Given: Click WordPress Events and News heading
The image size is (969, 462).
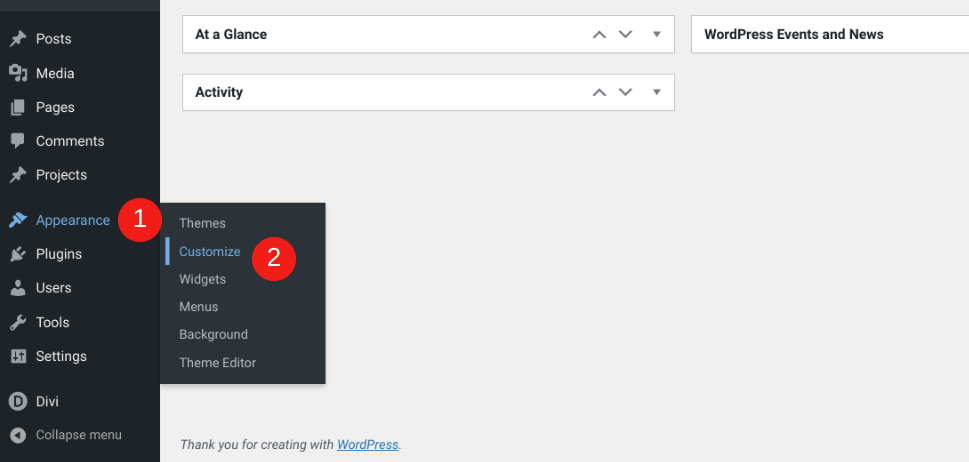Looking at the screenshot, I should [x=793, y=35].
